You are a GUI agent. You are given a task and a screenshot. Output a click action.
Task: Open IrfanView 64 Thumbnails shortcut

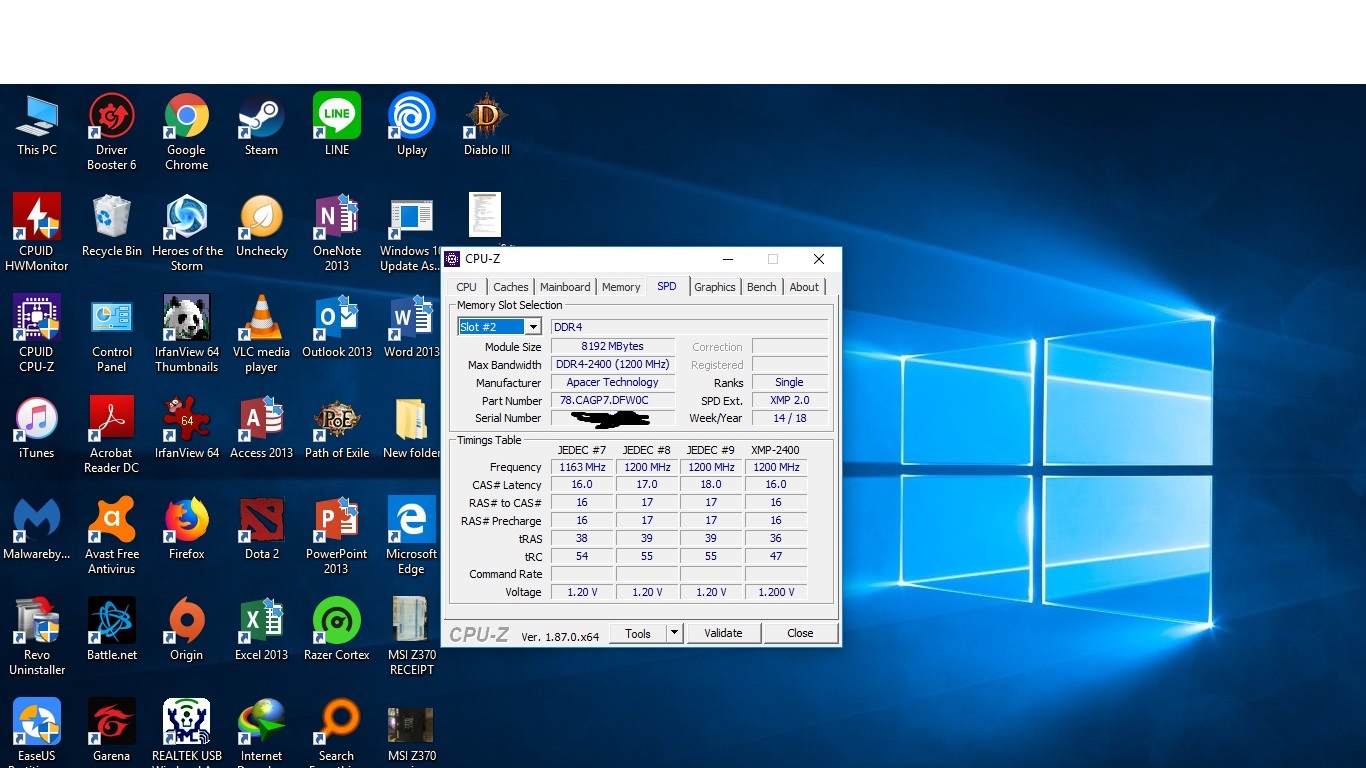tap(187, 334)
